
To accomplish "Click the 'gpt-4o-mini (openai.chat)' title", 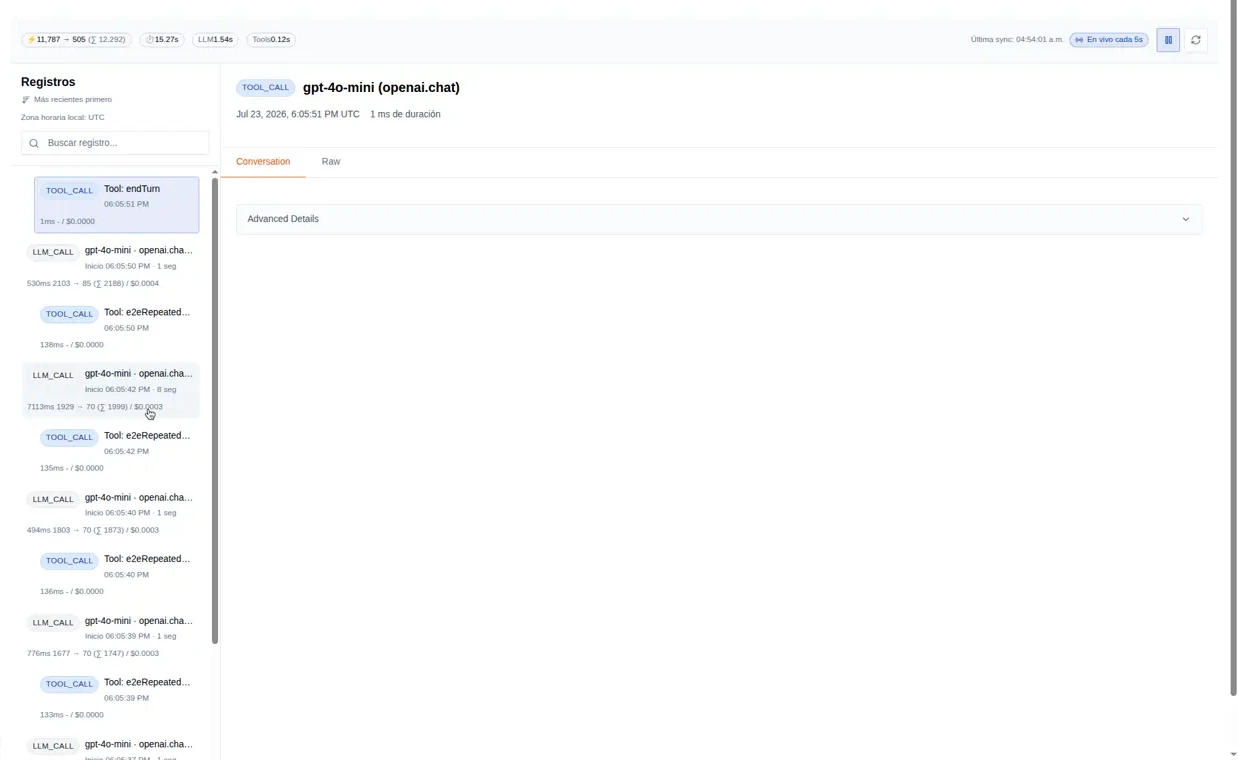I will click(381, 88).
